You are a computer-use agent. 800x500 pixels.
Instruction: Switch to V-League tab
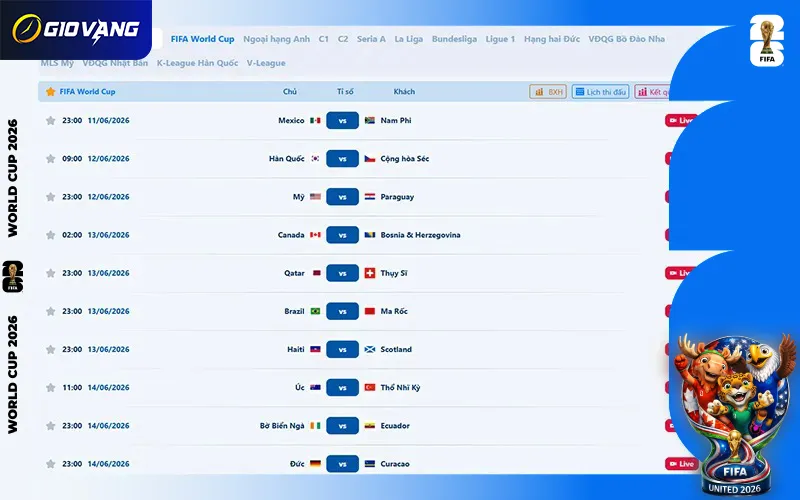tap(266, 63)
